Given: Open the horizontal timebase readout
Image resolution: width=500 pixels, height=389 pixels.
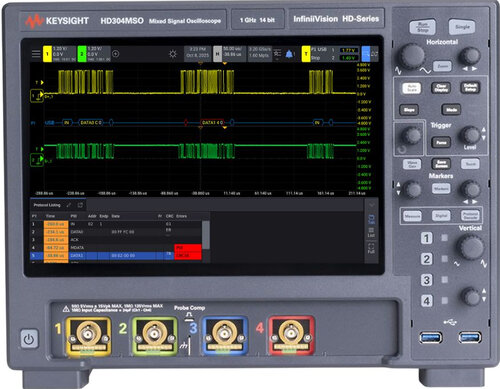Looking at the screenshot, I should [x=234, y=54].
